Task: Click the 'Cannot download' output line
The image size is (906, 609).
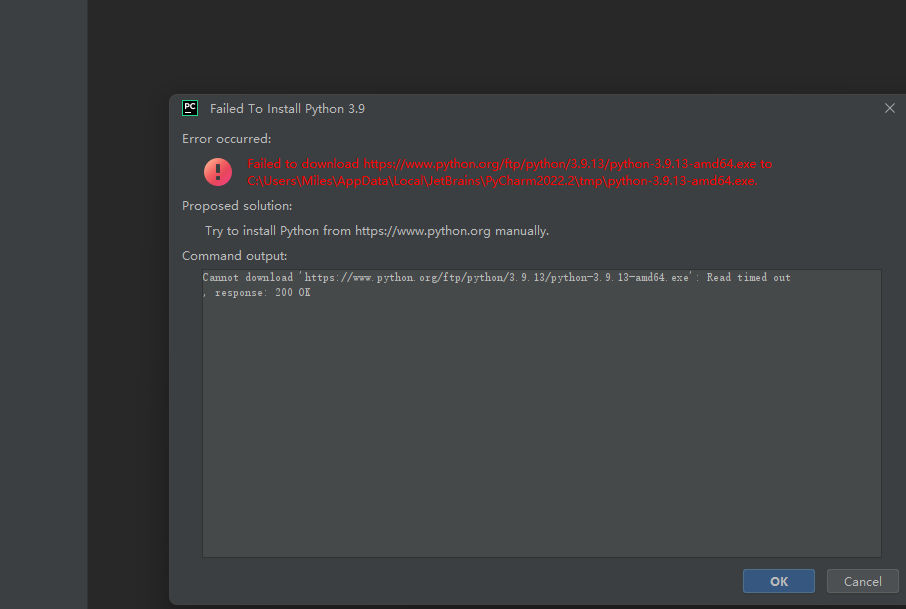Action: coord(496,277)
